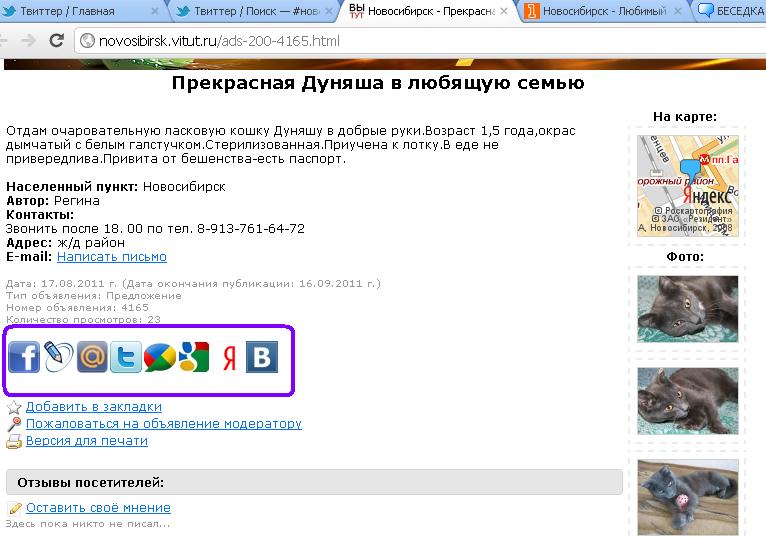Open the Добавить в закладки link
Image resolution: width=766 pixels, height=542 pixels.
tap(94, 407)
